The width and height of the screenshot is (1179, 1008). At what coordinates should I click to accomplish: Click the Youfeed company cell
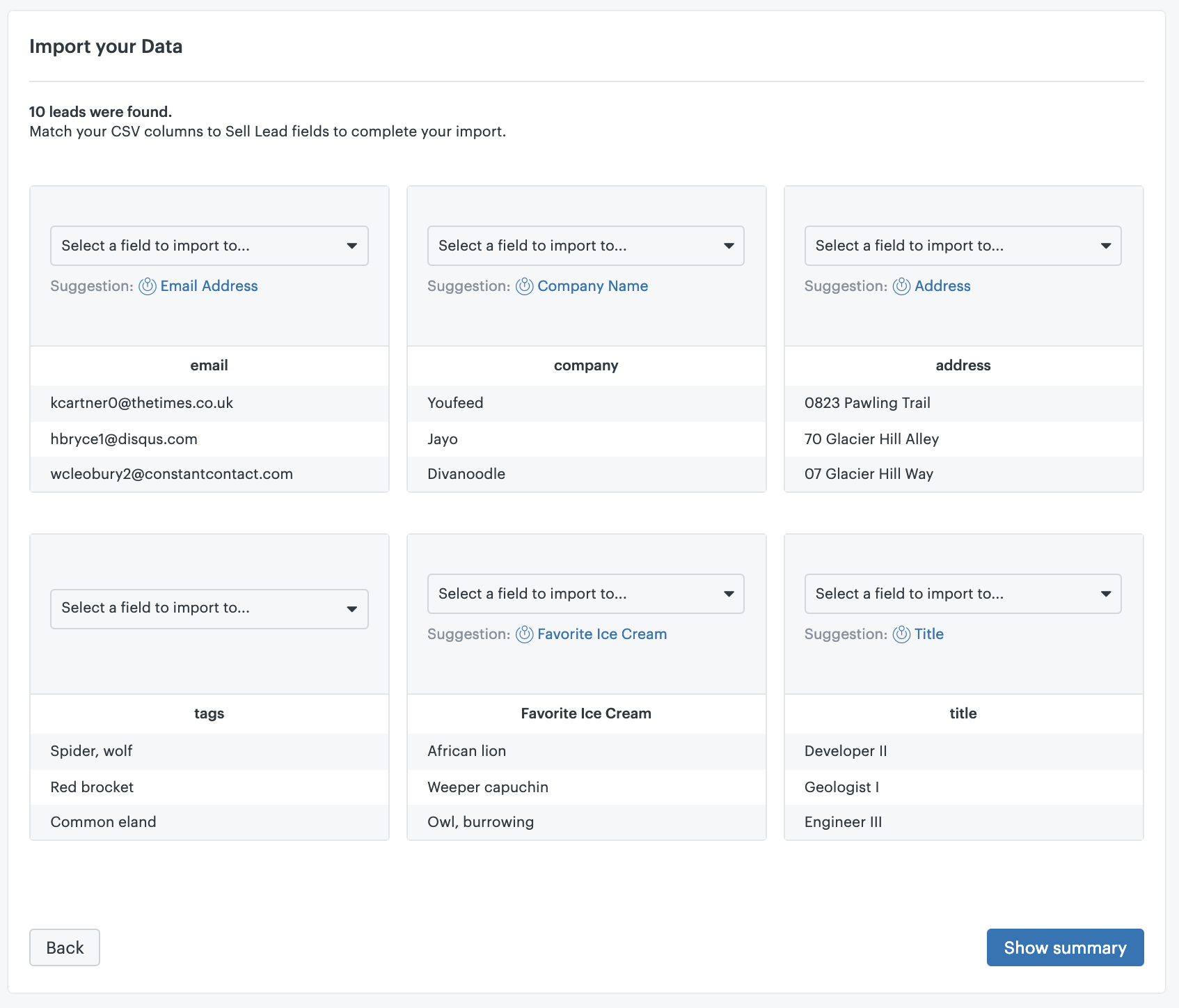tap(586, 403)
